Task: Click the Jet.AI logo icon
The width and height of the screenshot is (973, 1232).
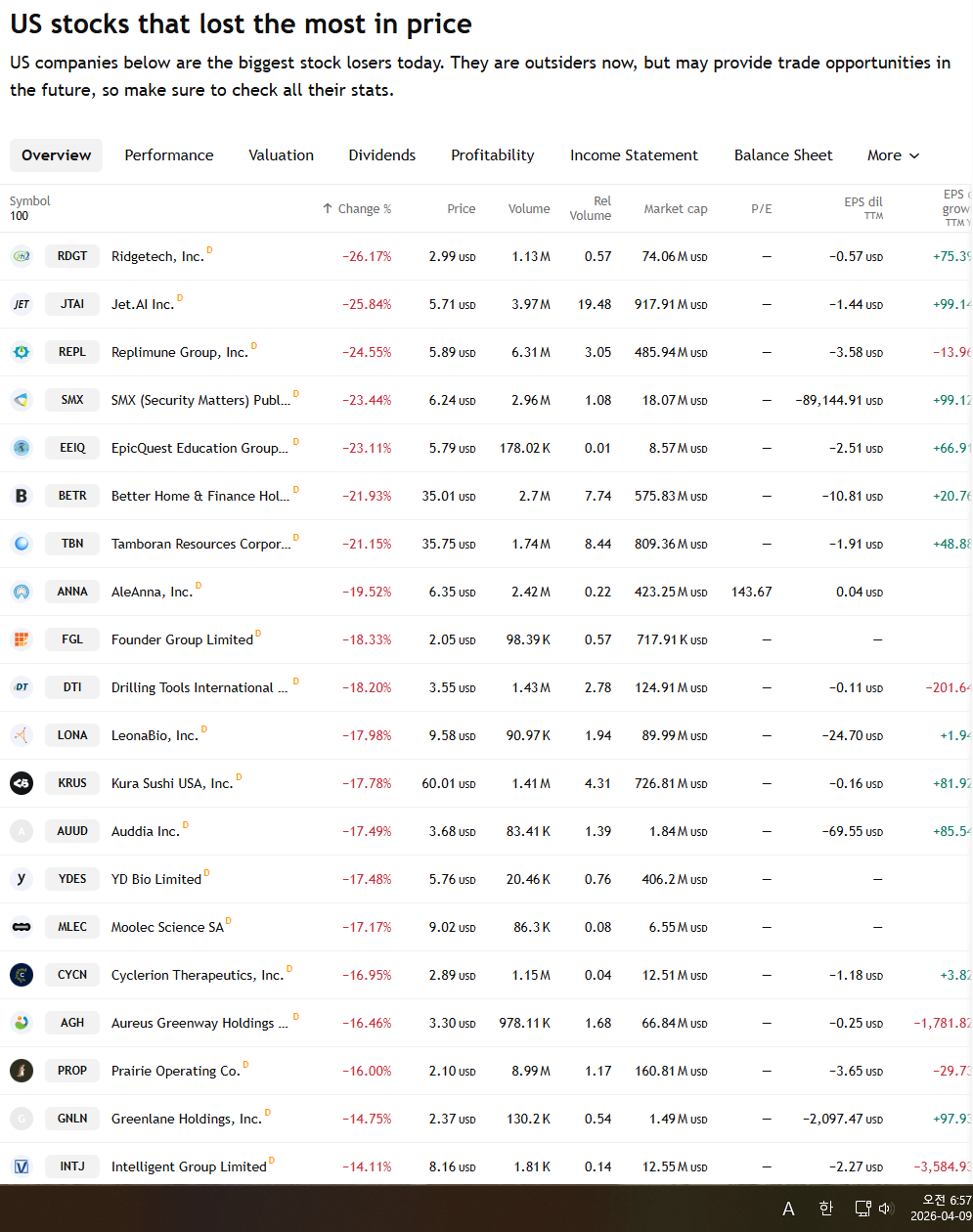Action: tap(22, 304)
